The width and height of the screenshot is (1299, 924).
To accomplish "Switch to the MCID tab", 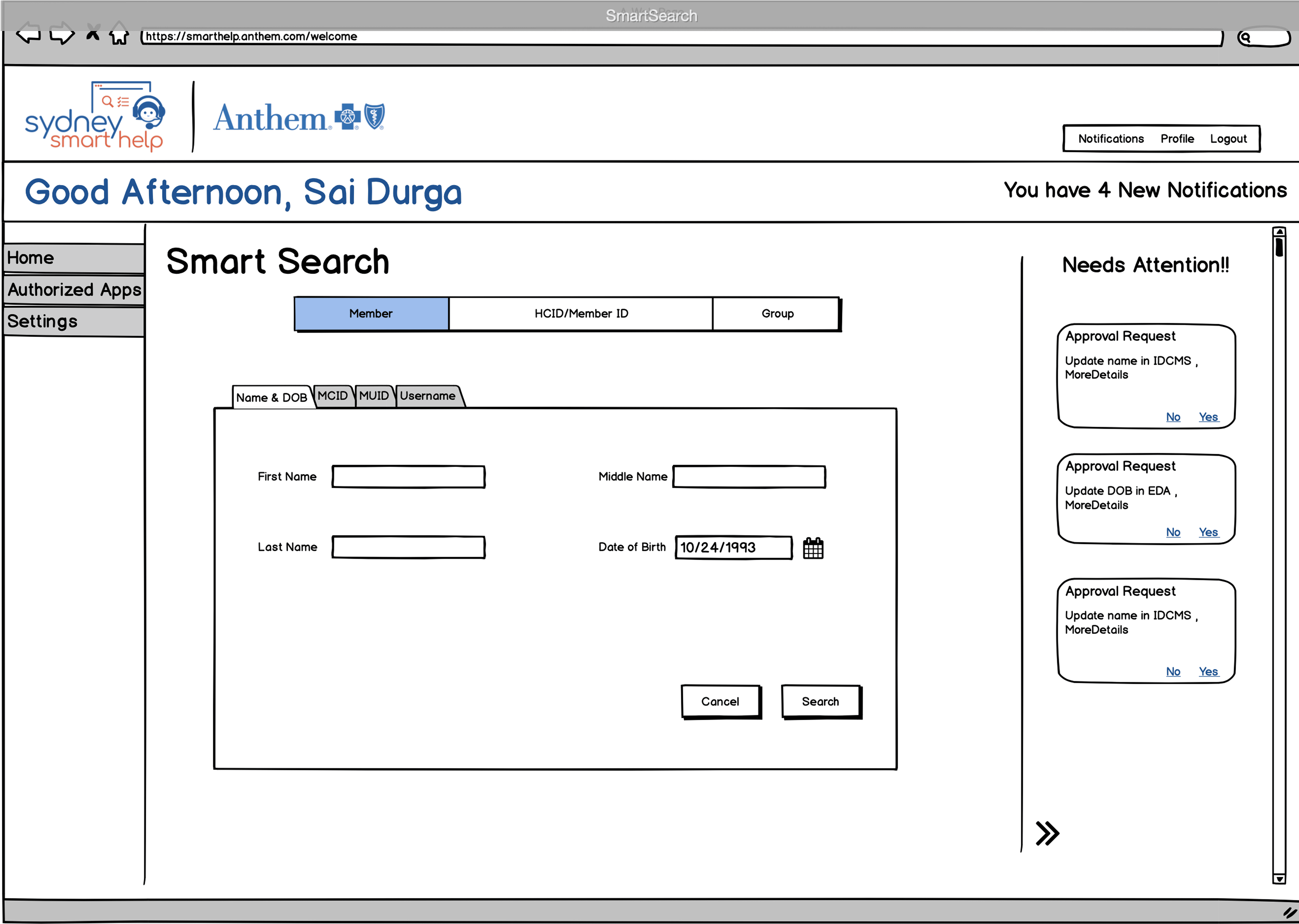I will (333, 396).
